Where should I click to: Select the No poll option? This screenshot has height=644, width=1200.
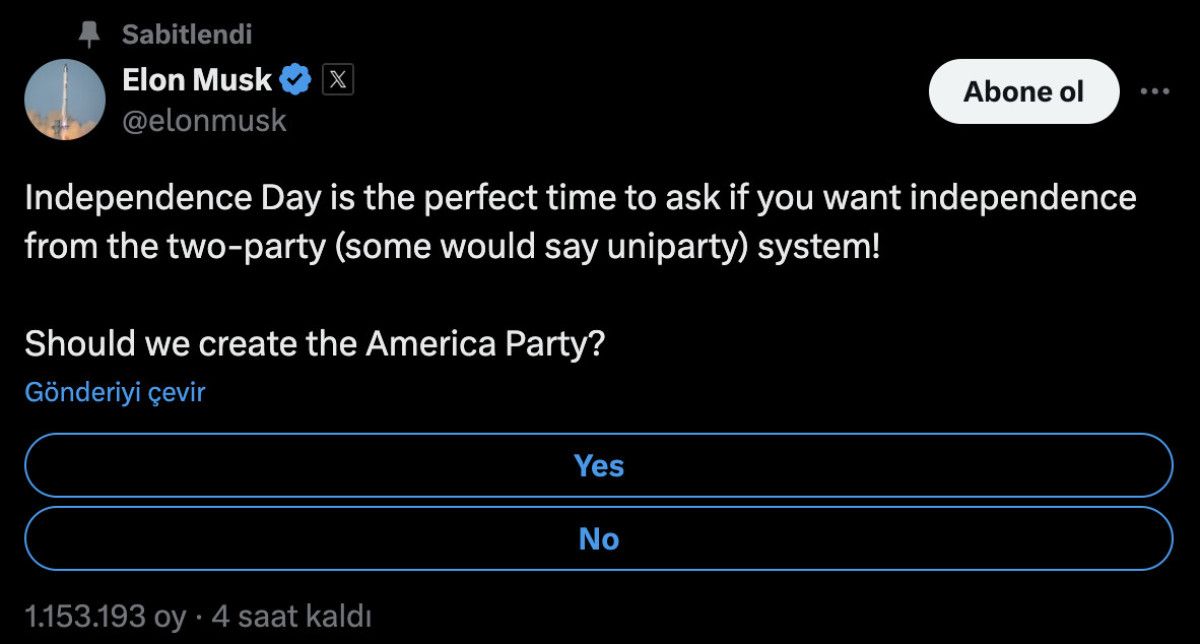tap(598, 539)
